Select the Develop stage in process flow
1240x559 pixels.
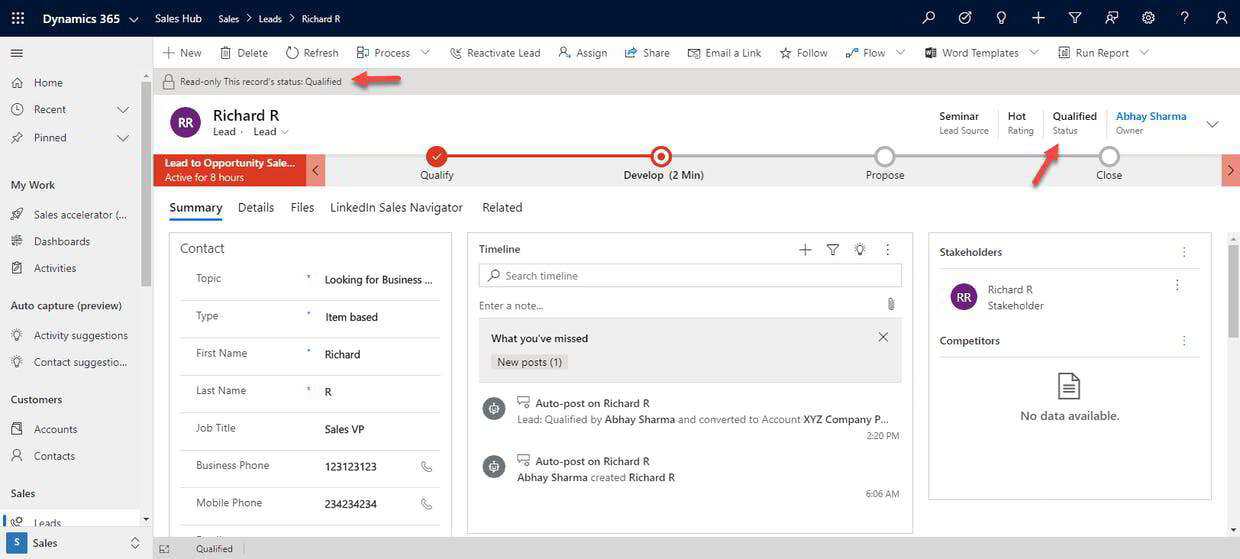660,156
